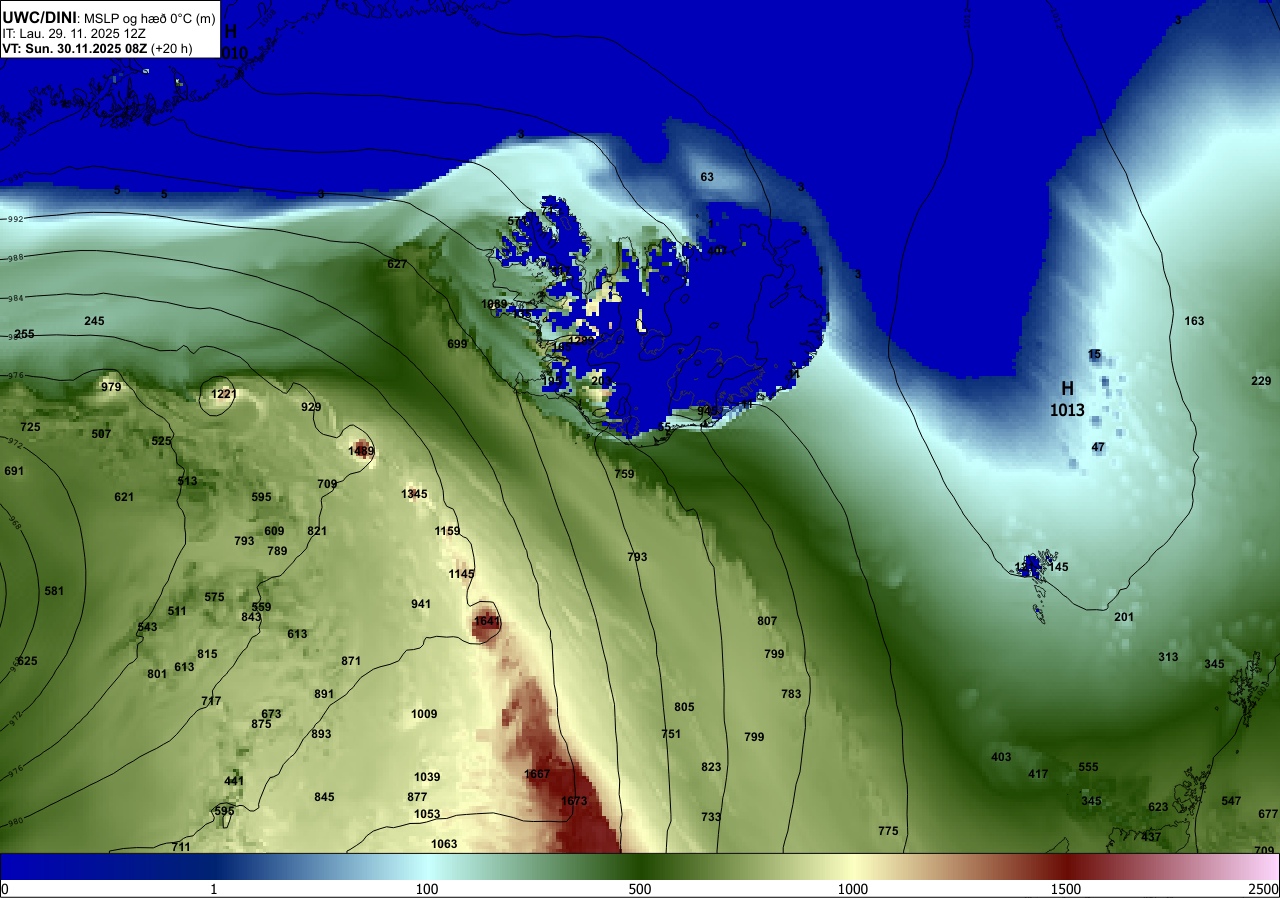Click the 1009 map value

click(x=424, y=714)
